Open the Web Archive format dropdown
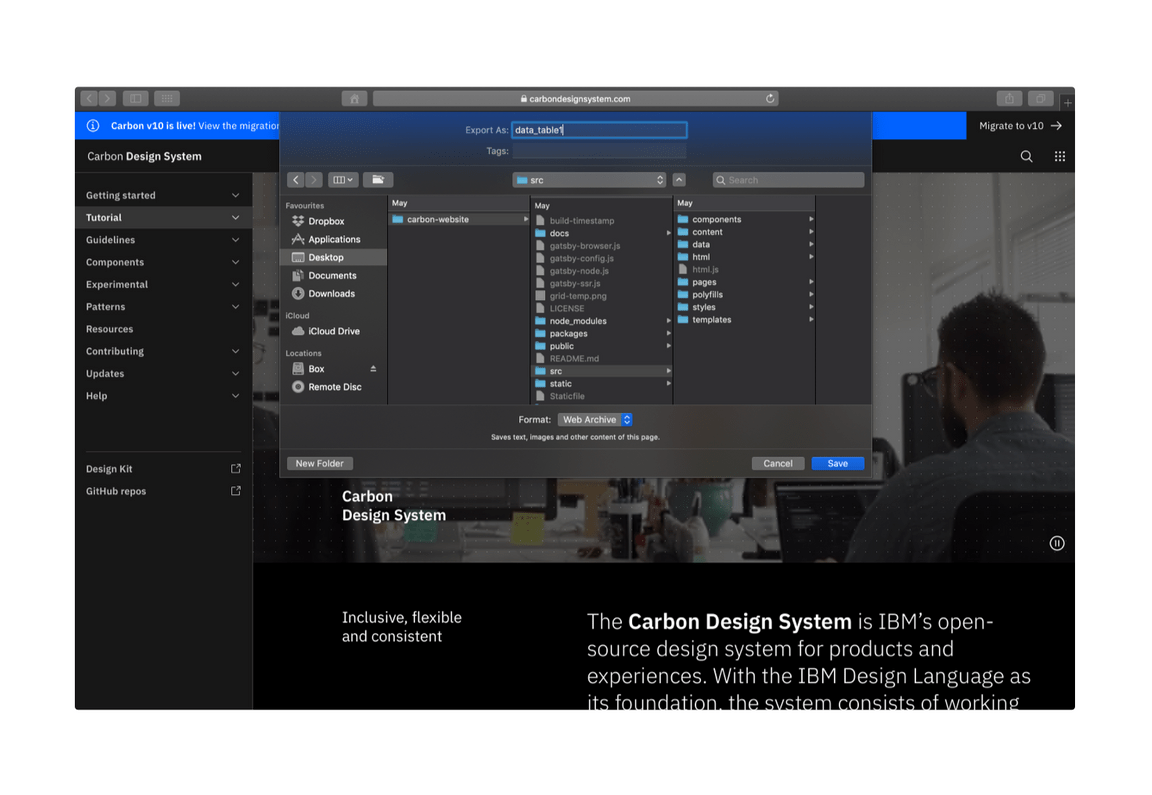 click(595, 420)
